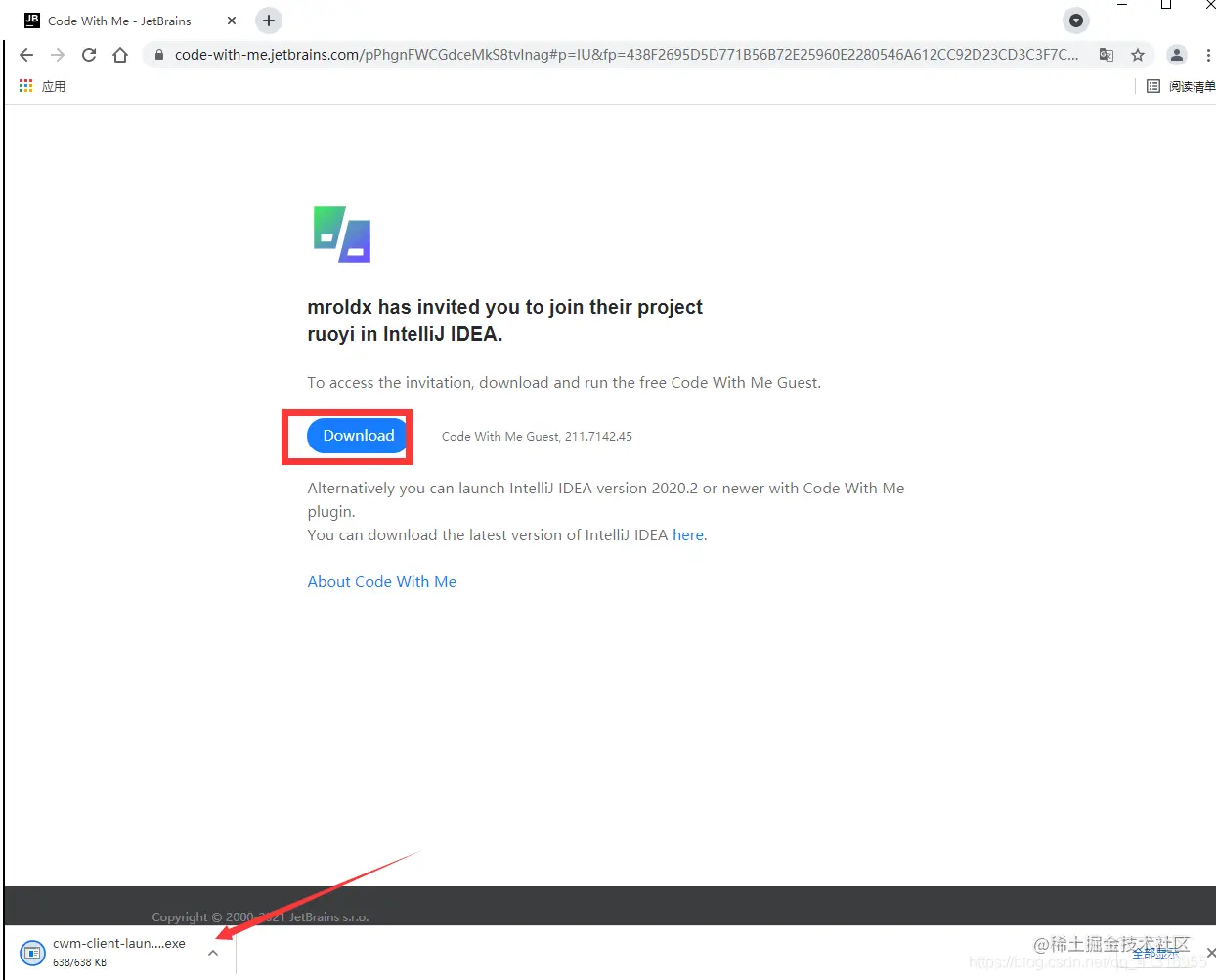Click the circular dropdown icon in the tab strip
The image size is (1216, 980).
1076,21
